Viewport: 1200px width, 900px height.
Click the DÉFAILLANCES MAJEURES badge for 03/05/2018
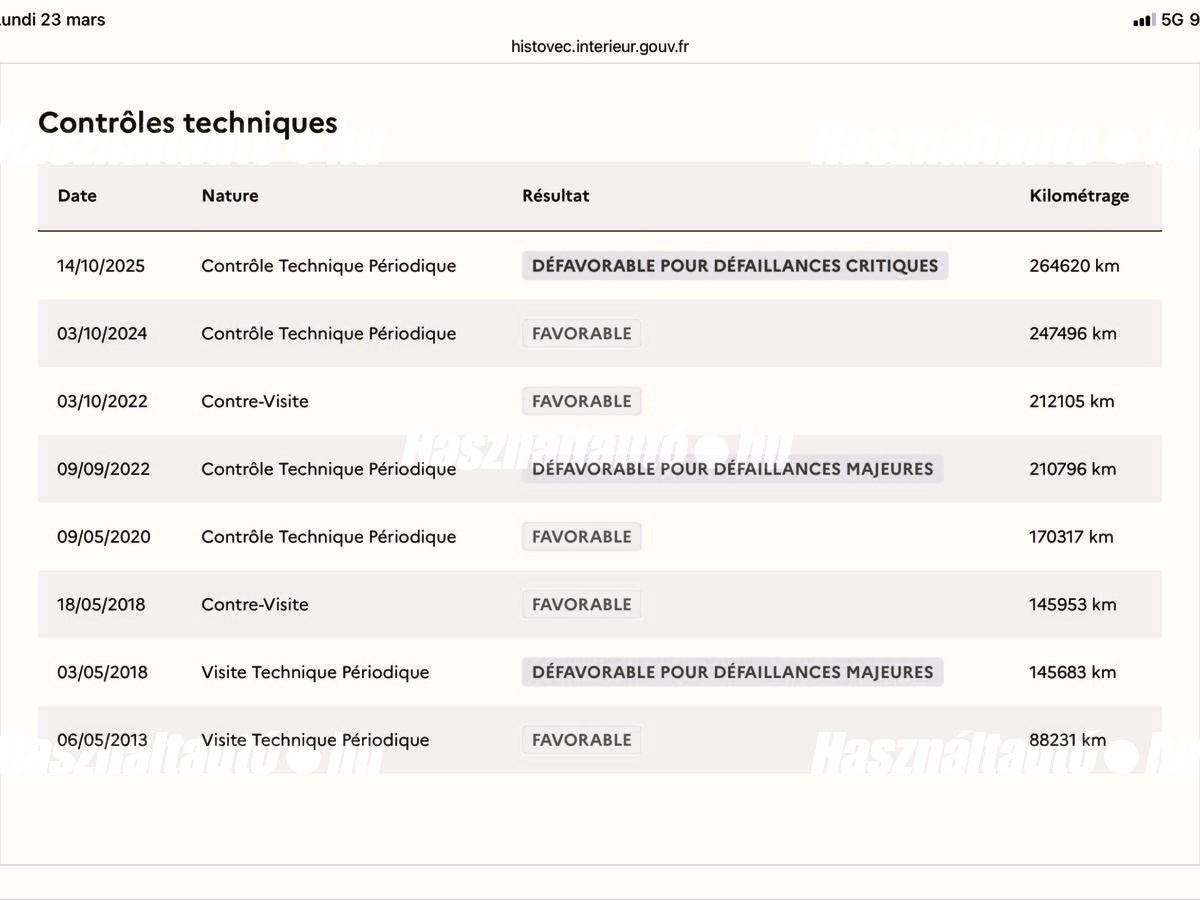tap(732, 672)
